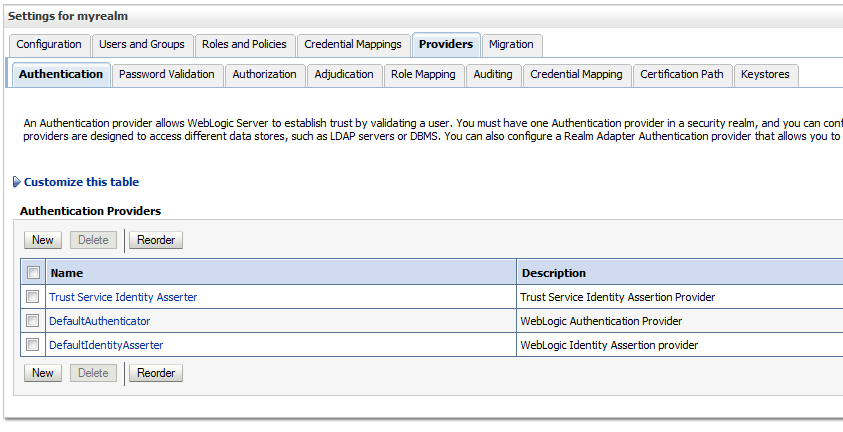Select the Password Validation sub-tab
The width and height of the screenshot is (843, 432).
click(167, 75)
